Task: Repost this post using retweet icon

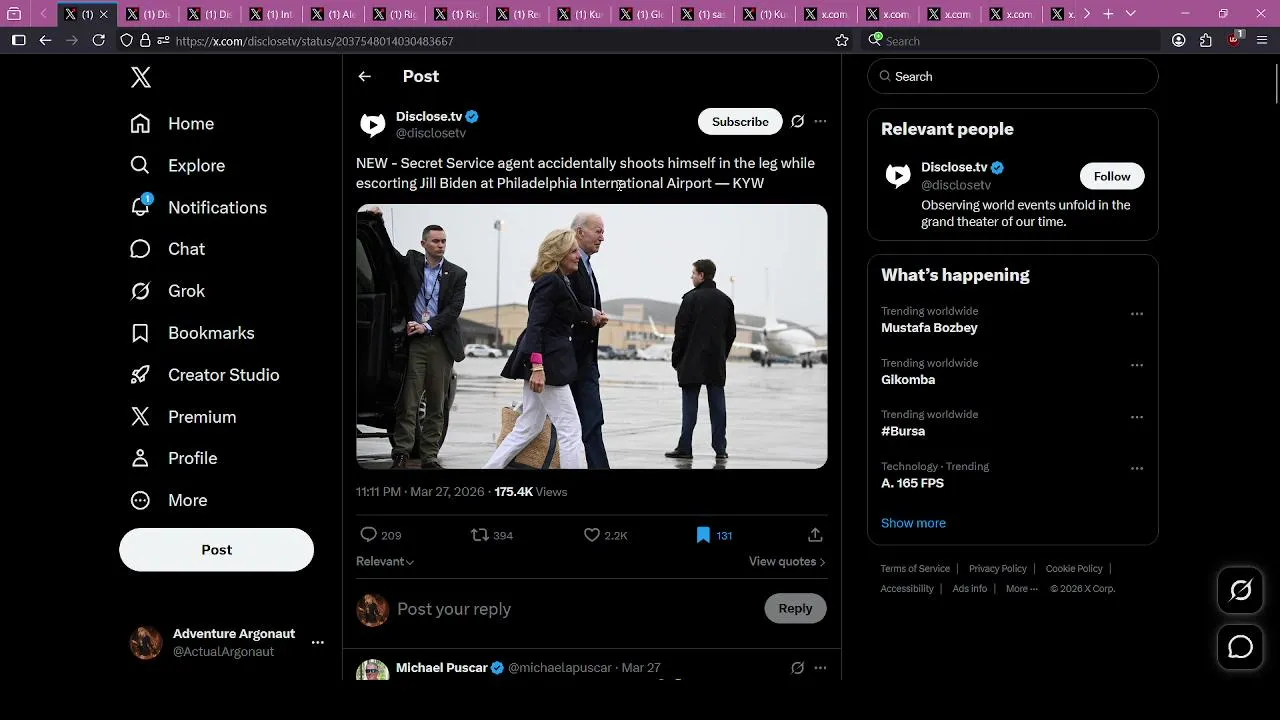Action: 480,535
